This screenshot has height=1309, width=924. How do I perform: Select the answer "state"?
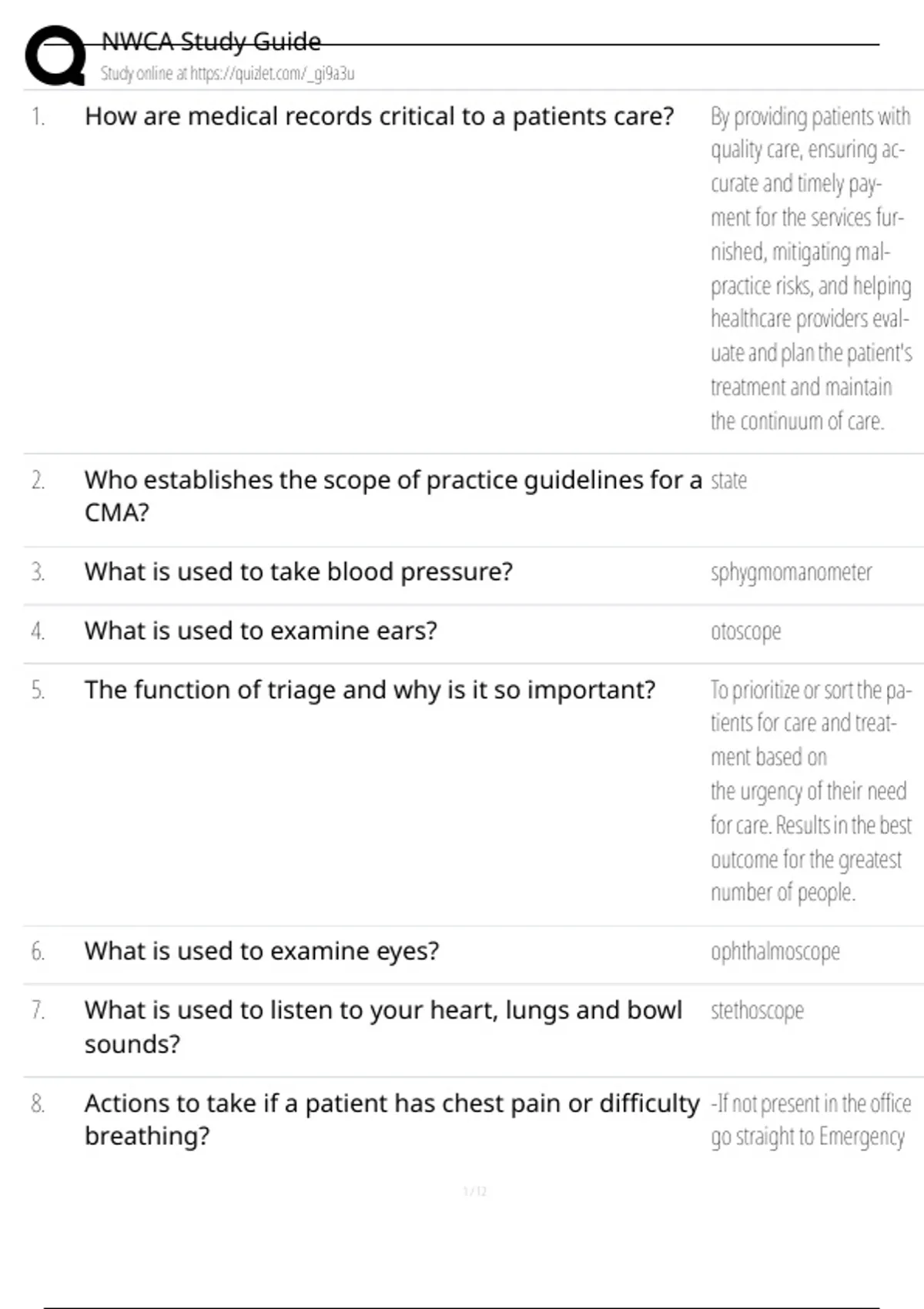(x=728, y=480)
